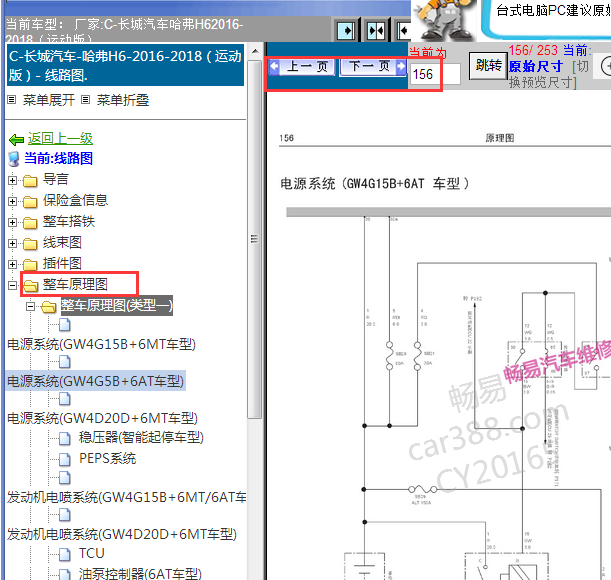Click the computer icon beside 当前:线路图
This screenshot has height=580, width=611.
[14, 159]
